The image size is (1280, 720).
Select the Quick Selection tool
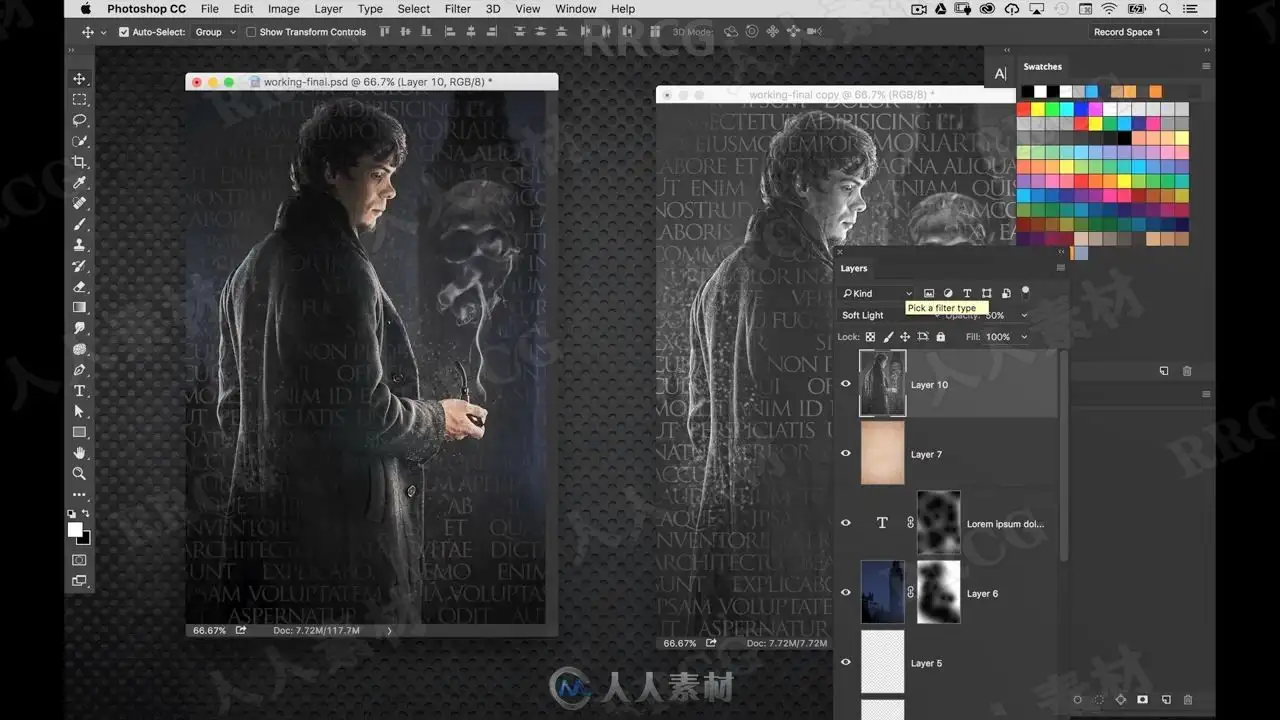80,141
